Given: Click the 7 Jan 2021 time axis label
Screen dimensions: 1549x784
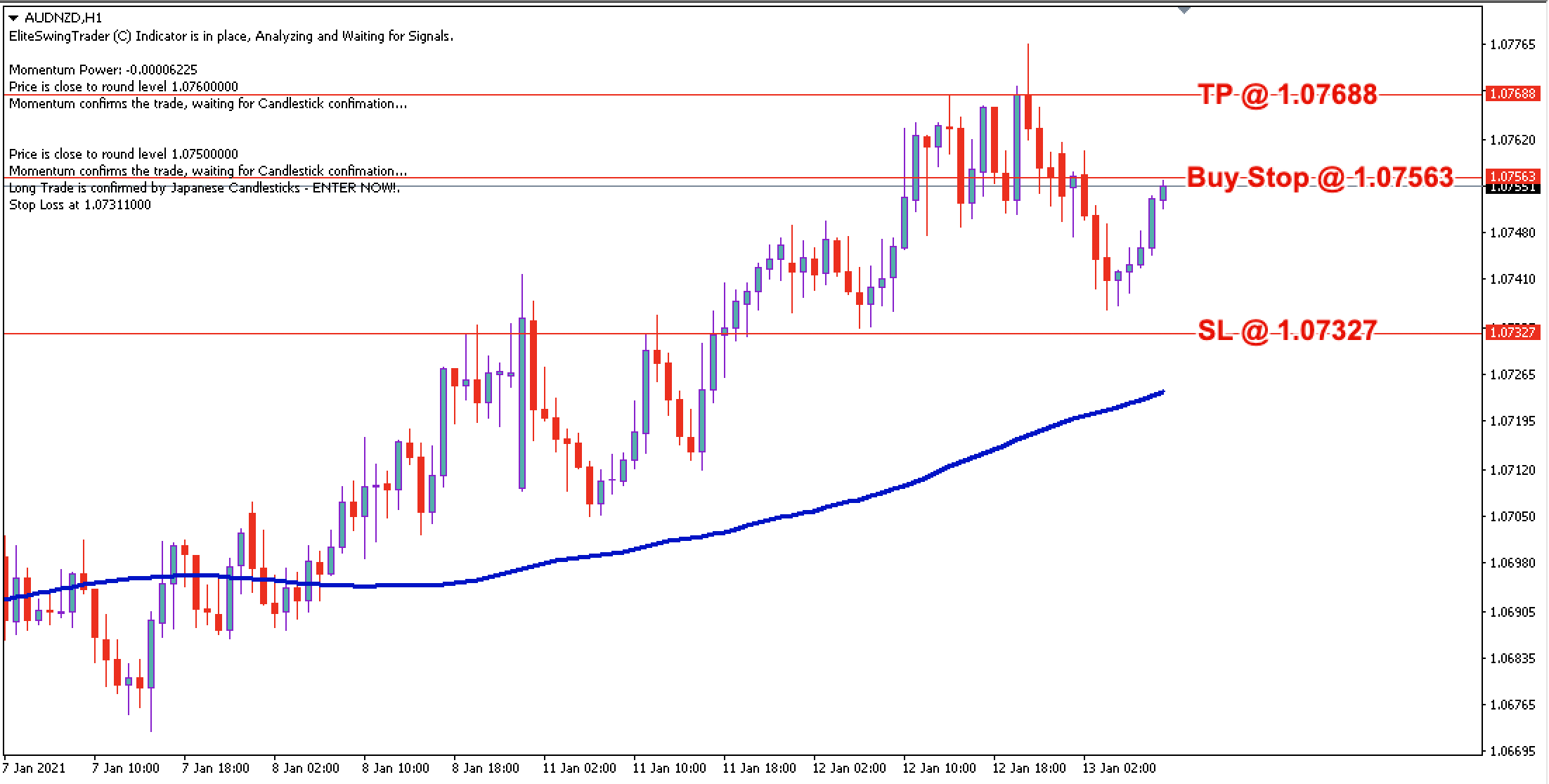Looking at the screenshot, I should tap(34, 769).
